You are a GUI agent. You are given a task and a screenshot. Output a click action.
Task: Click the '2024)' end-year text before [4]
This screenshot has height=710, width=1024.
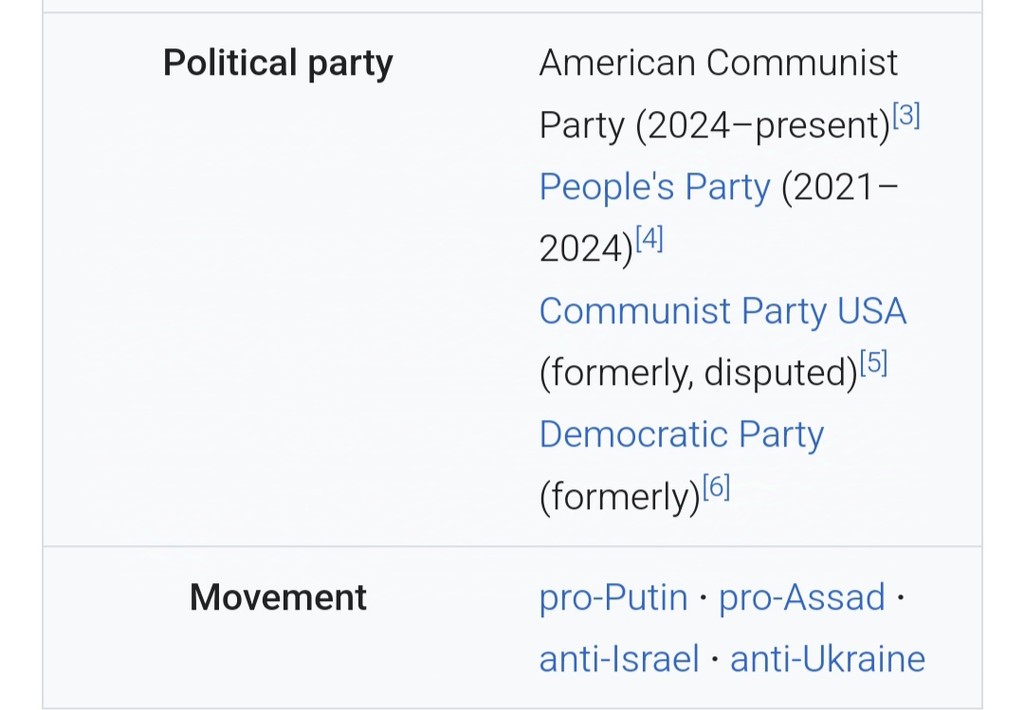tap(585, 250)
